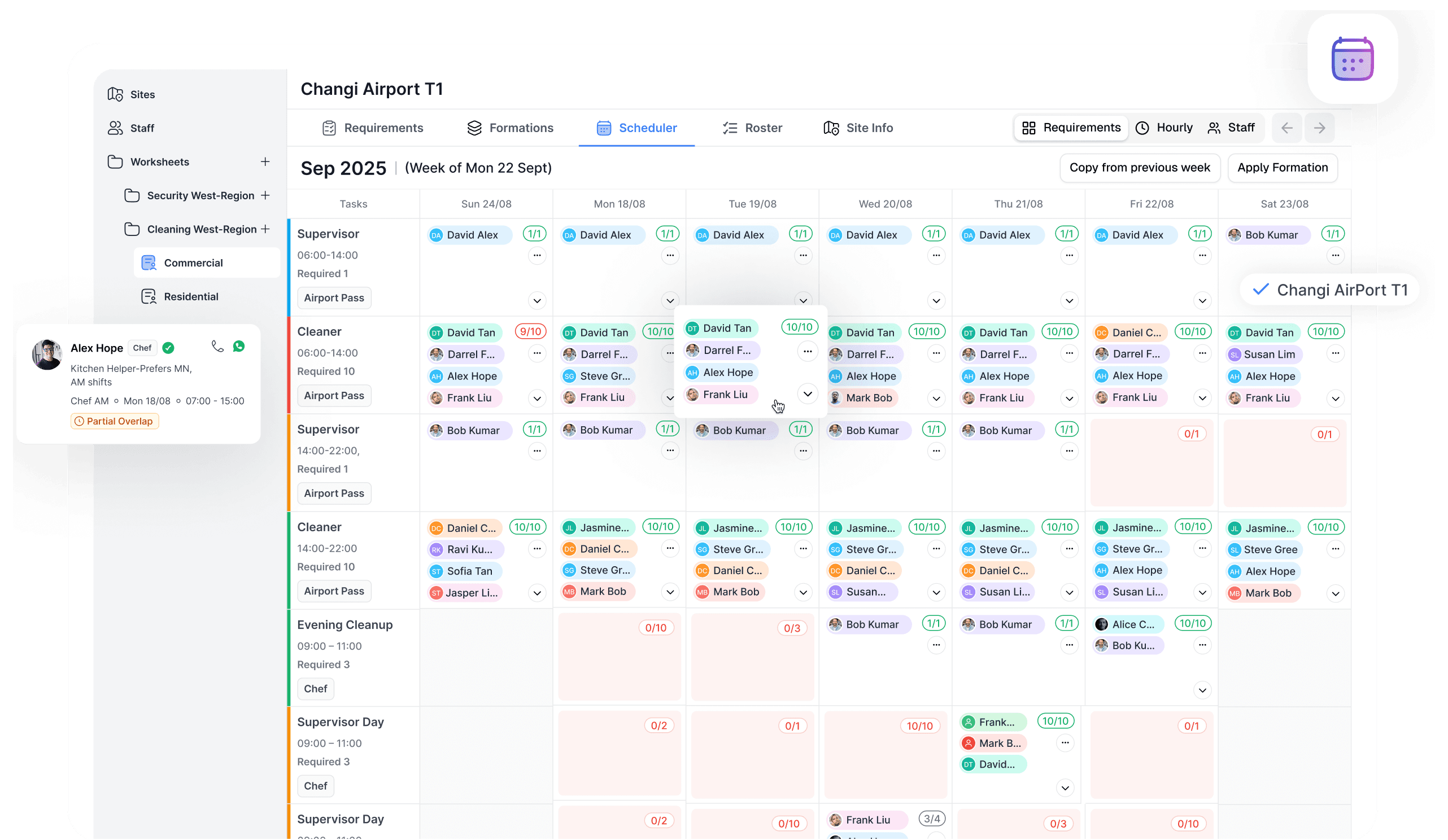Switch to the Formations tab
Image resolution: width=1448 pixels, height=840 pixels.
tap(509, 128)
